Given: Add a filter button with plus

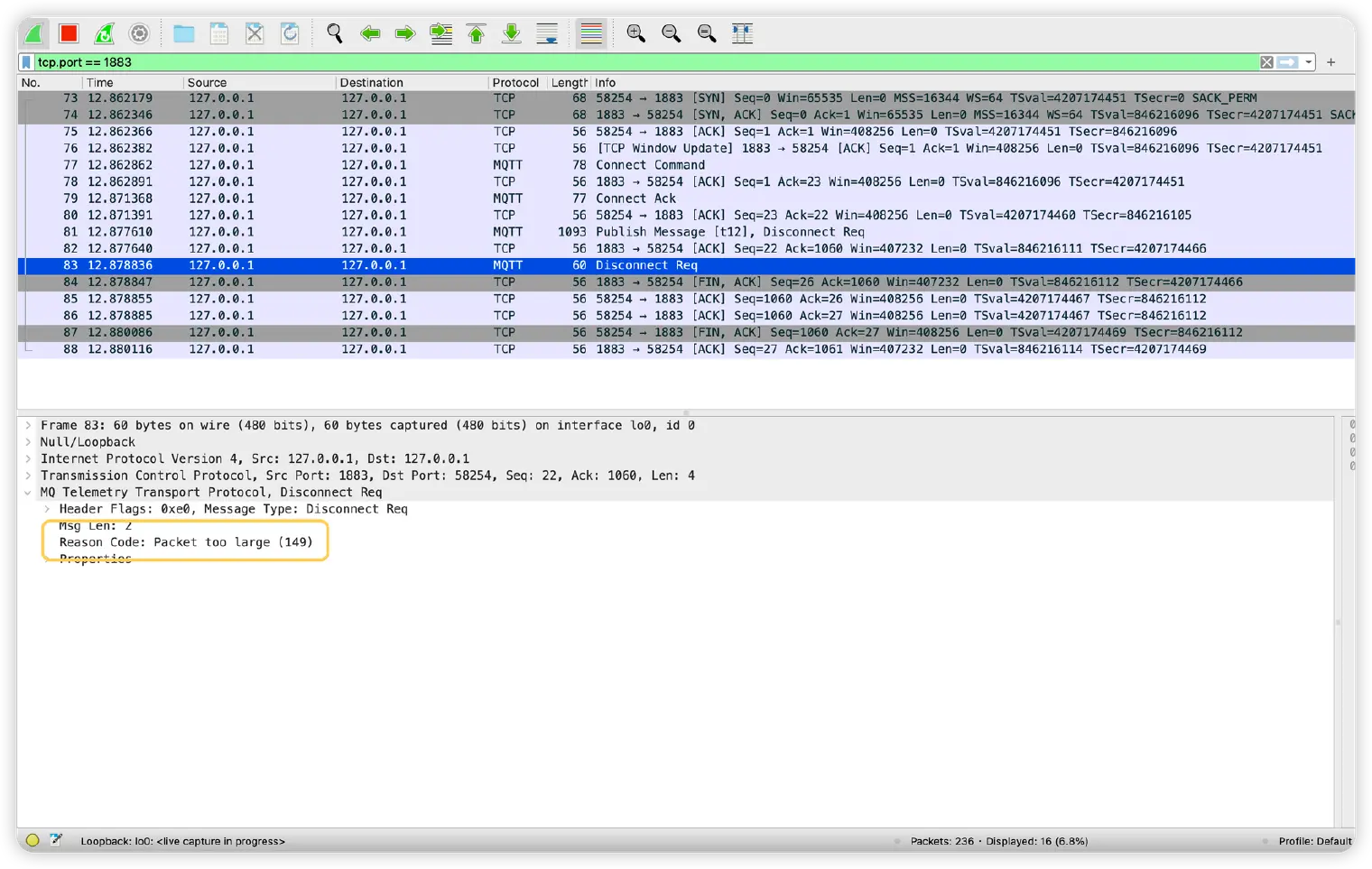Looking at the screenshot, I should coord(1330,62).
